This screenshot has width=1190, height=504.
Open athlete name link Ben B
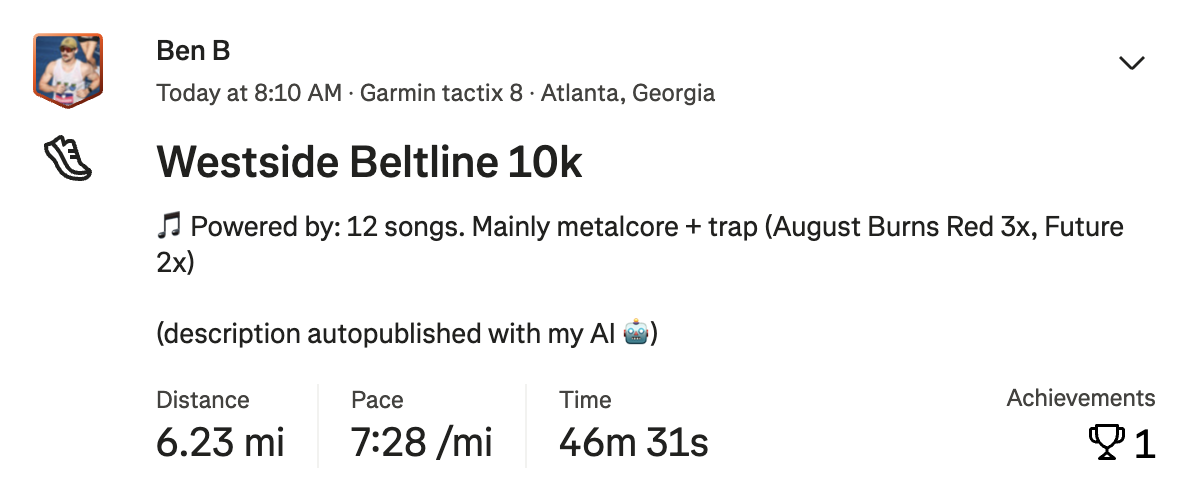[193, 51]
